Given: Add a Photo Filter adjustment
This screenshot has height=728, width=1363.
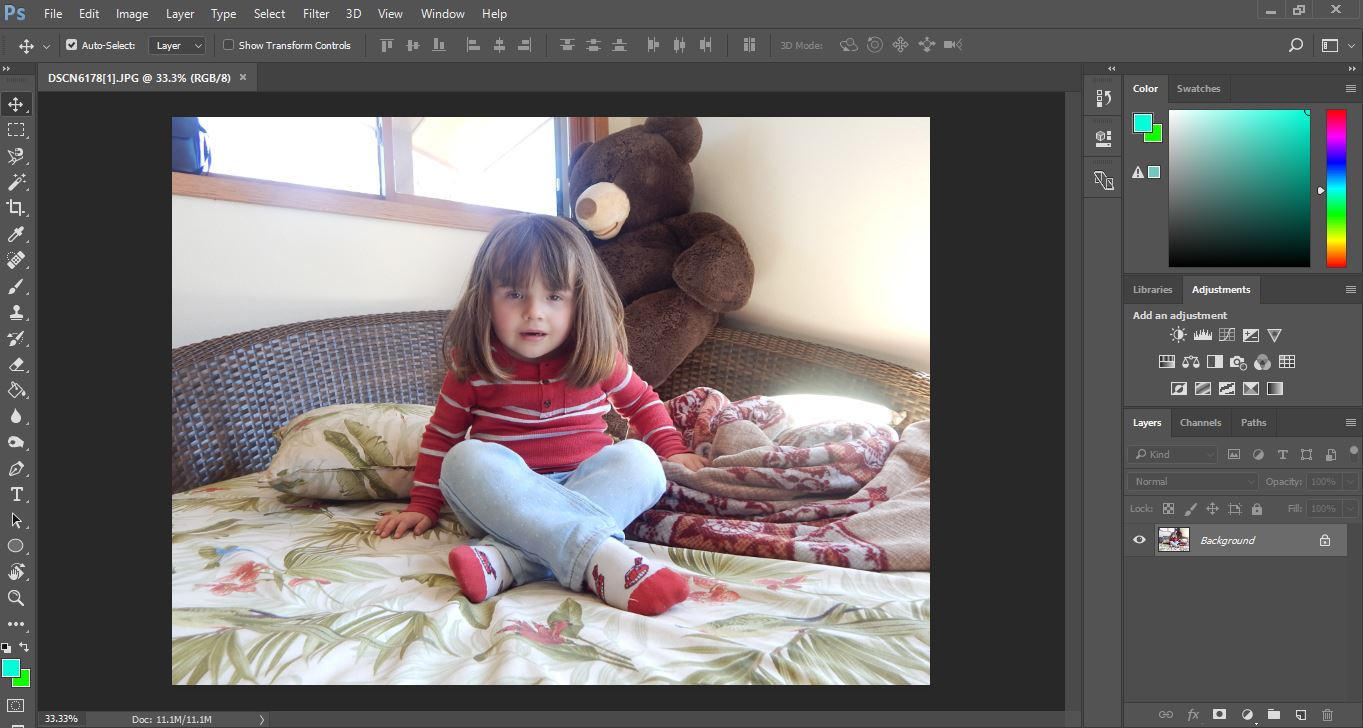Looking at the screenshot, I should pyautogui.click(x=1238, y=362).
